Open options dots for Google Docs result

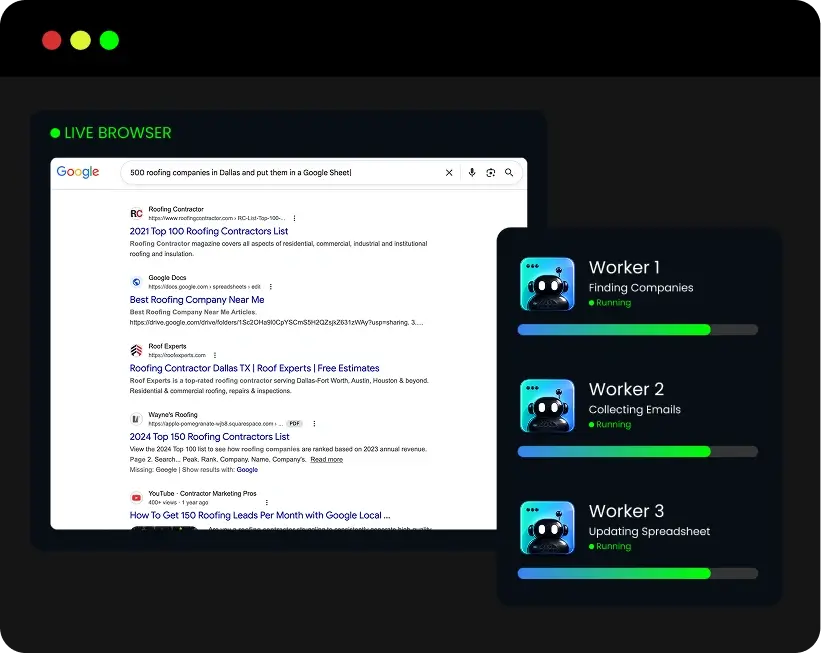point(271,286)
